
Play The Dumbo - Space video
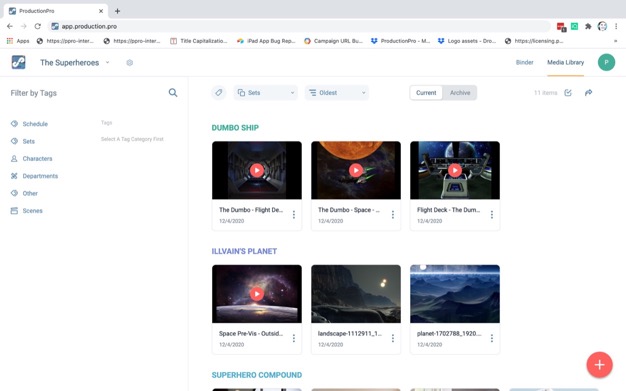(x=356, y=171)
